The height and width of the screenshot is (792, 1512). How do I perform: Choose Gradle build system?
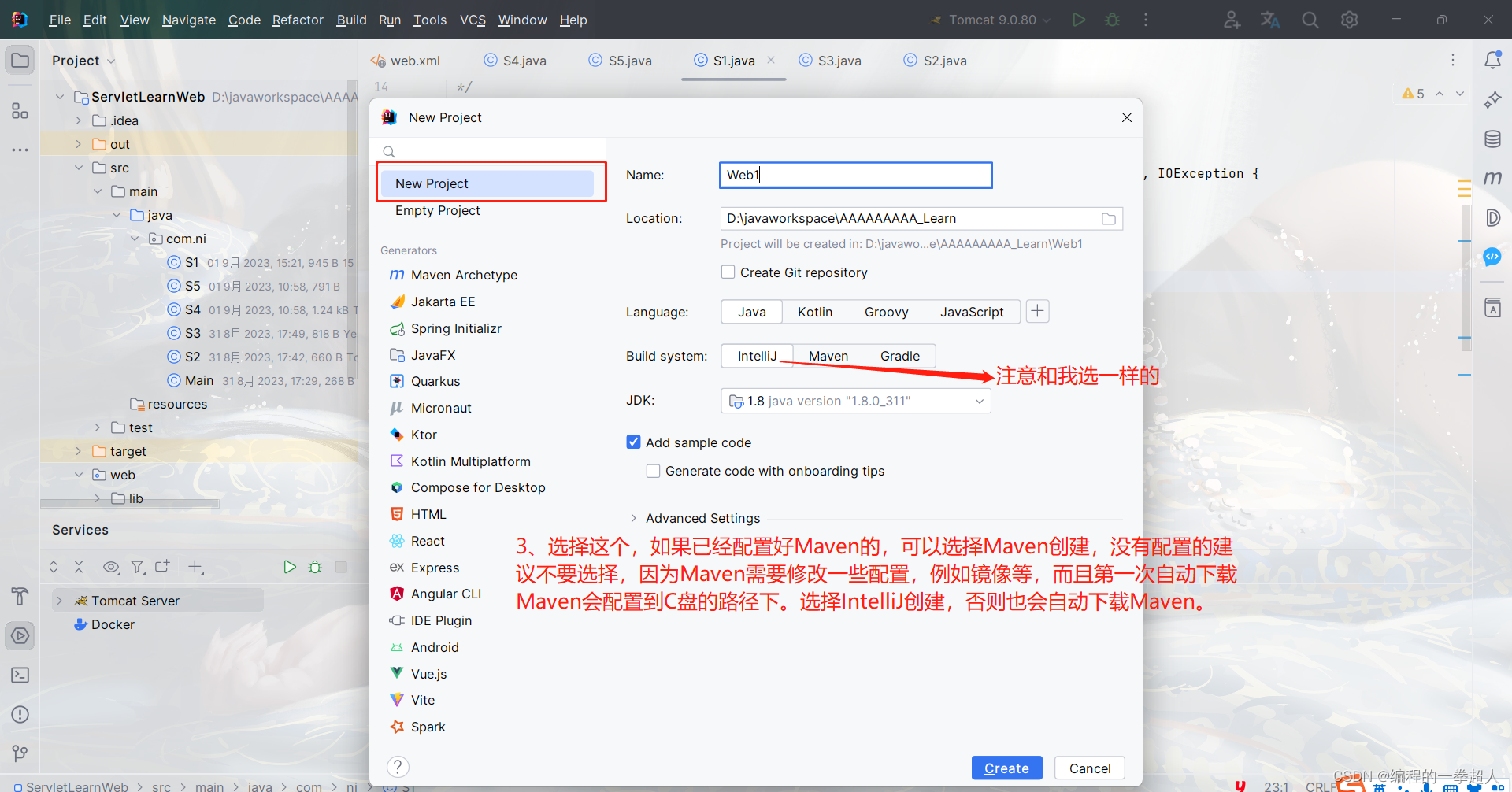[900, 356]
